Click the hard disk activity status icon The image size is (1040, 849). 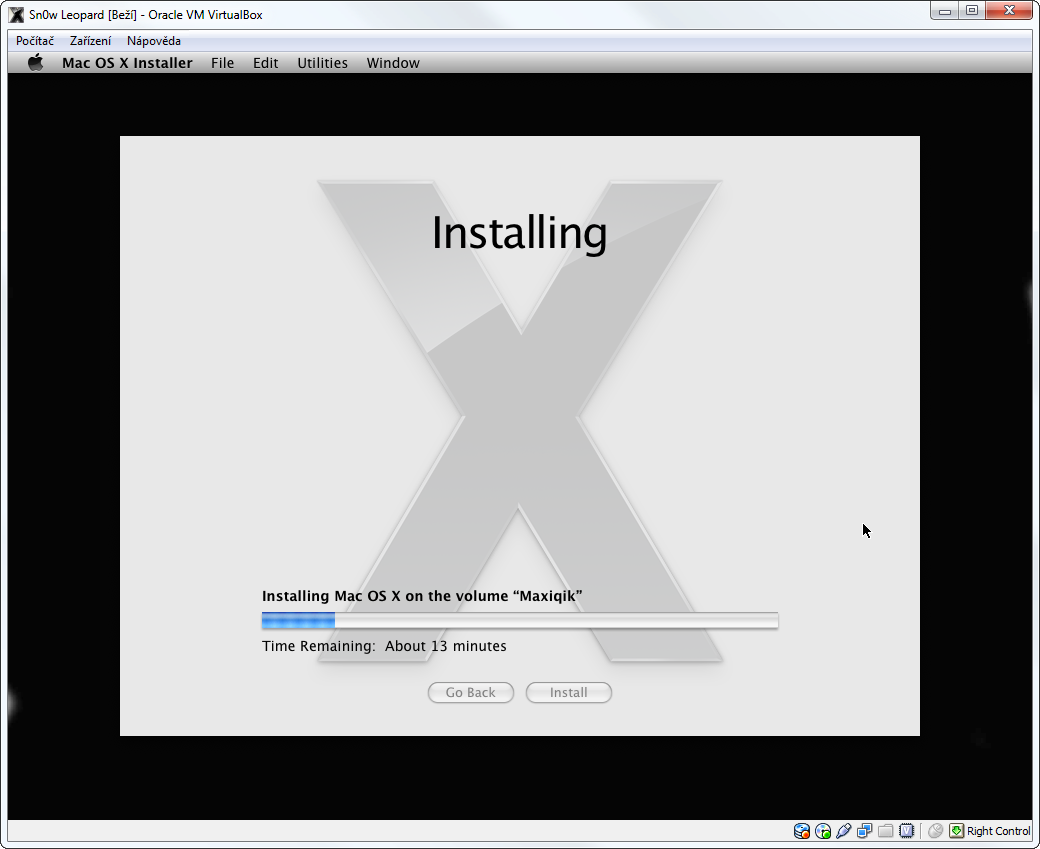pos(801,830)
